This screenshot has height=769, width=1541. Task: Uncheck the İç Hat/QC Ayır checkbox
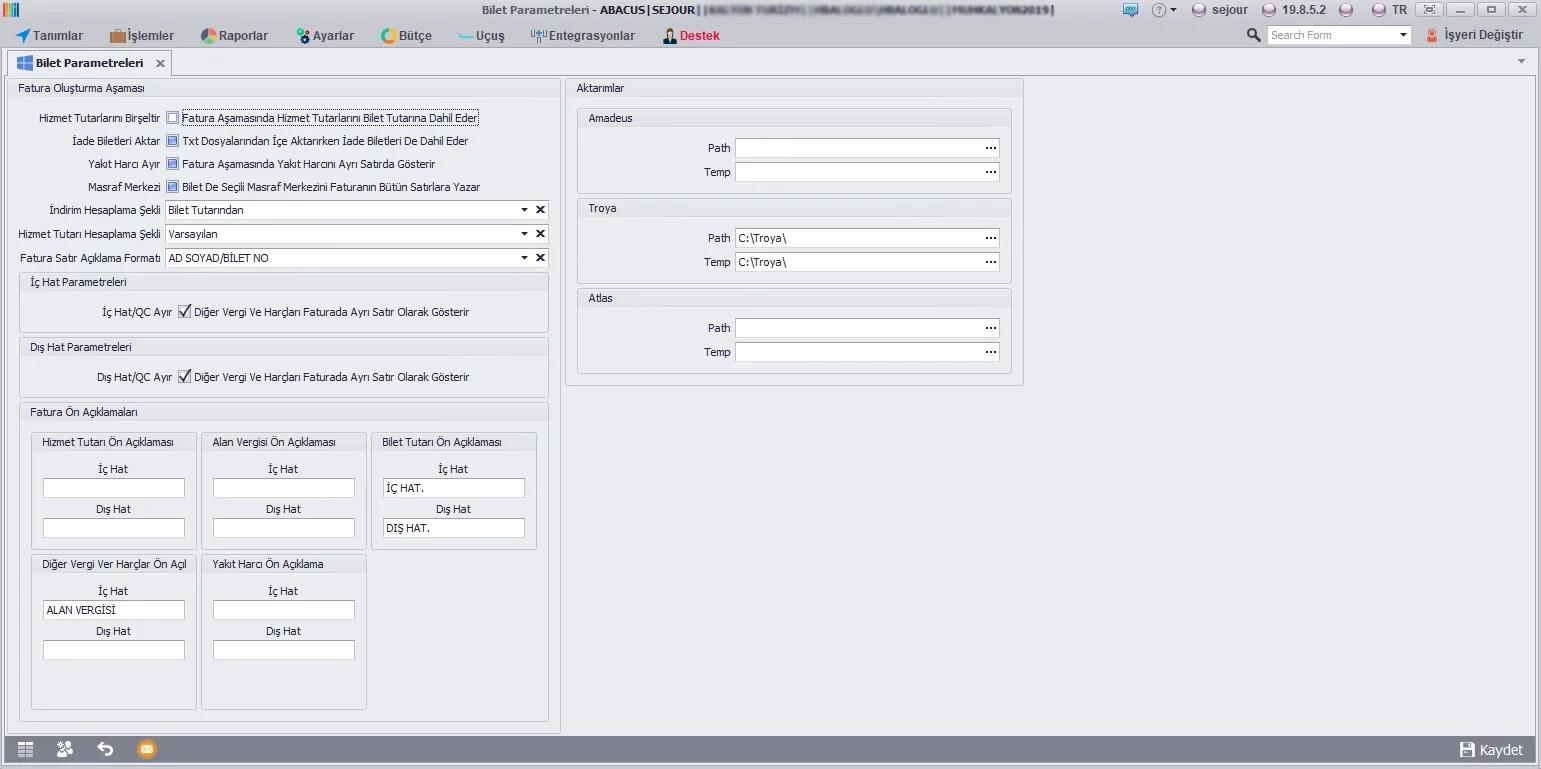click(x=184, y=312)
